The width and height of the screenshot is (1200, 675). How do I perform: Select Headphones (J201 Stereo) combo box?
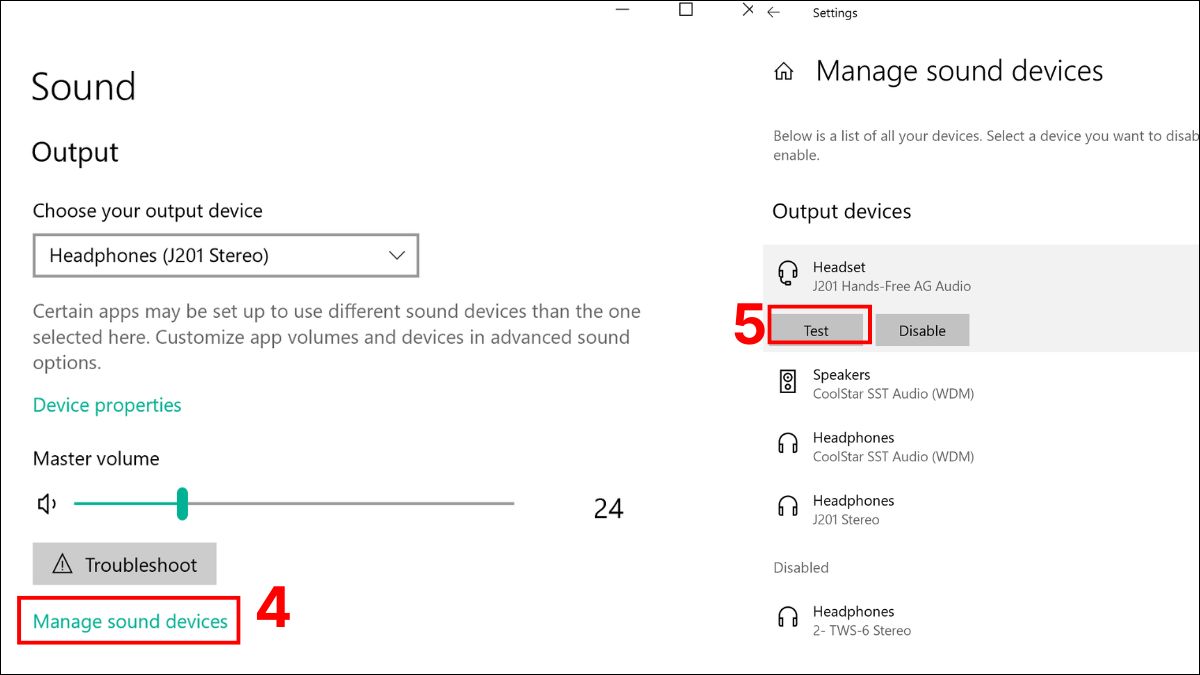click(x=225, y=256)
